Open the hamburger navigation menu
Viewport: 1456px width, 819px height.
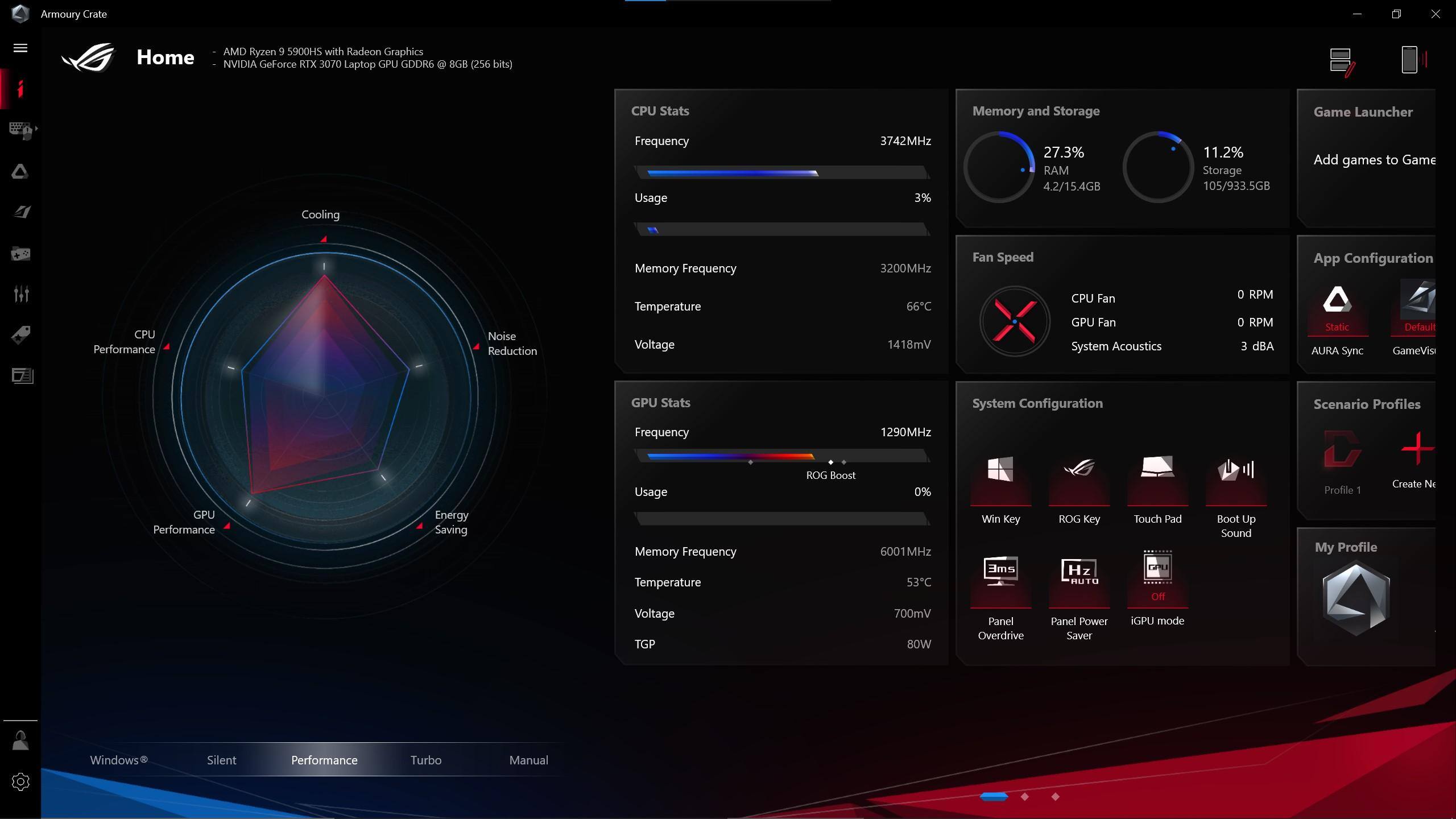pyautogui.click(x=20, y=48)
